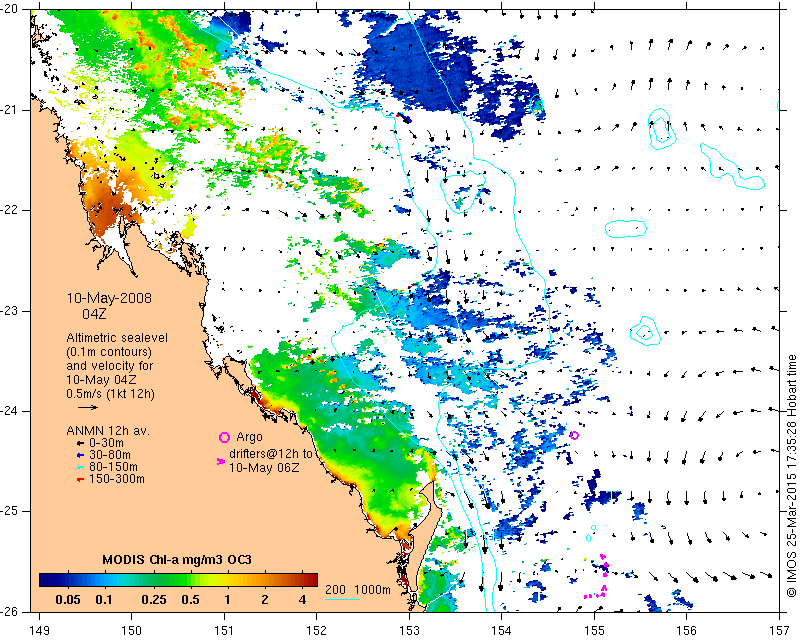Click the cyan isobath legend line sample
The width and height of the screenshot is (800, 640).
tap(342, 599)
